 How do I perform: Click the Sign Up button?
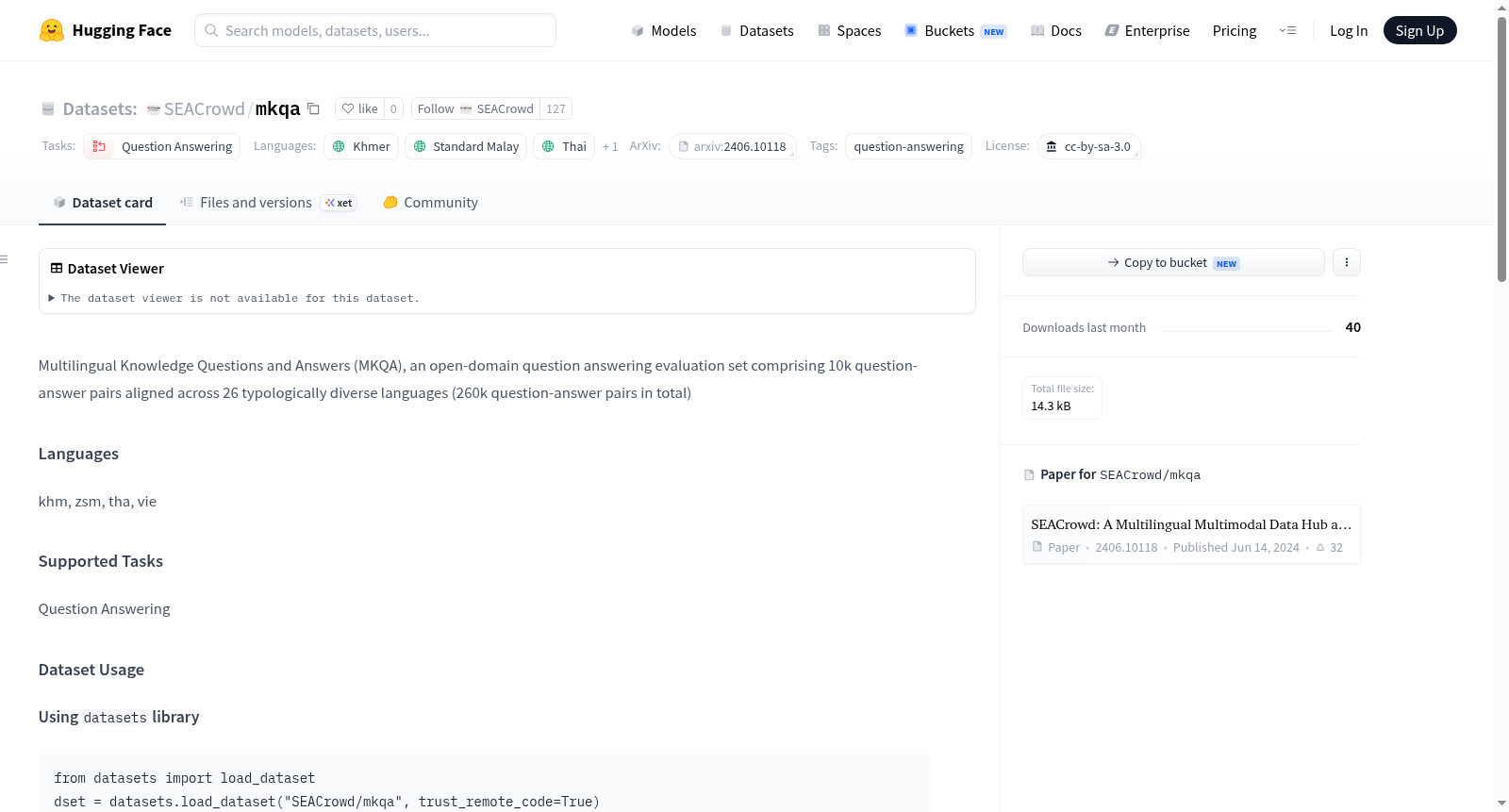pyautogui.click(x=1419, y=30)
